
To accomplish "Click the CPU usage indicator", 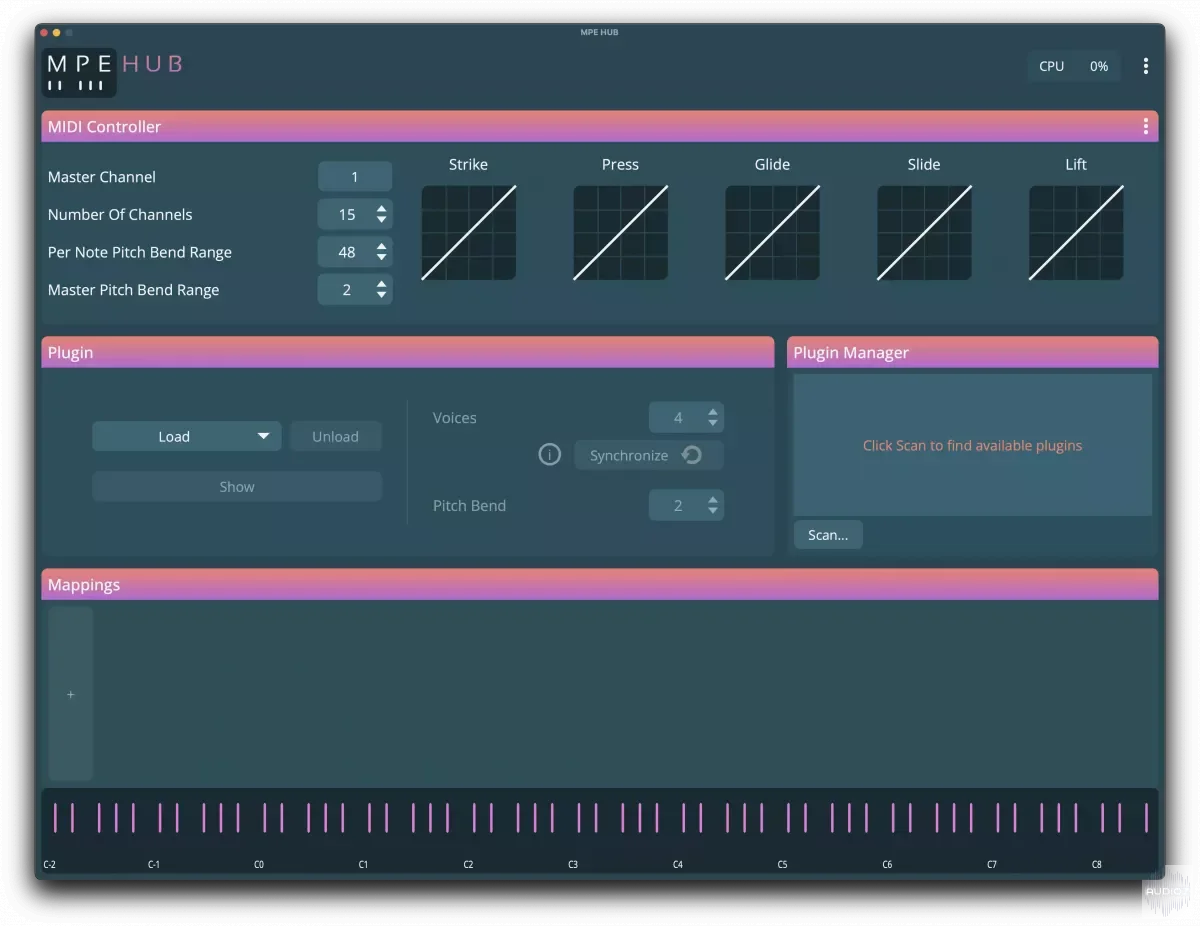I will point(1074,66).
